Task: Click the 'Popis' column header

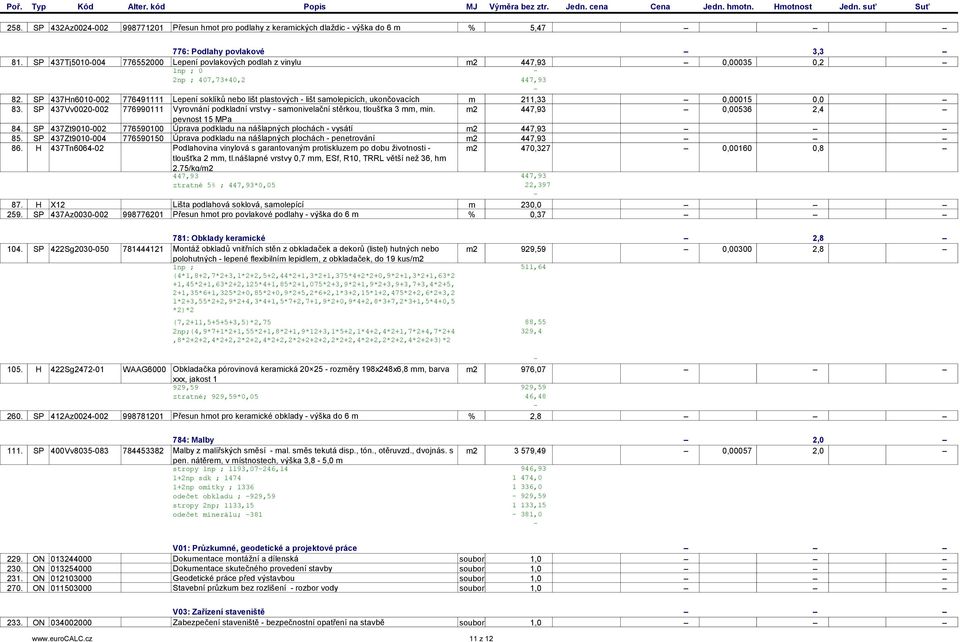Action: (x=314, y=7)
